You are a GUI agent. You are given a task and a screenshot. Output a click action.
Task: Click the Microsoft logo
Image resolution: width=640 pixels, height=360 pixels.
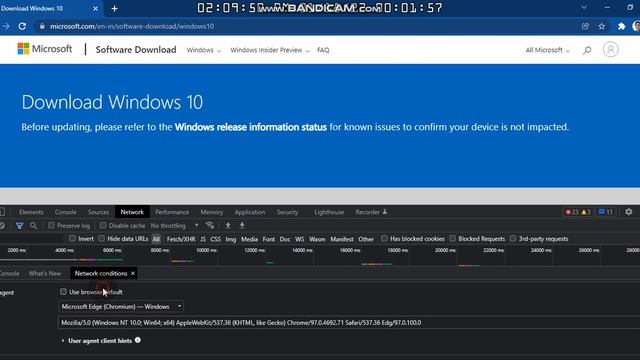[44, 49]
